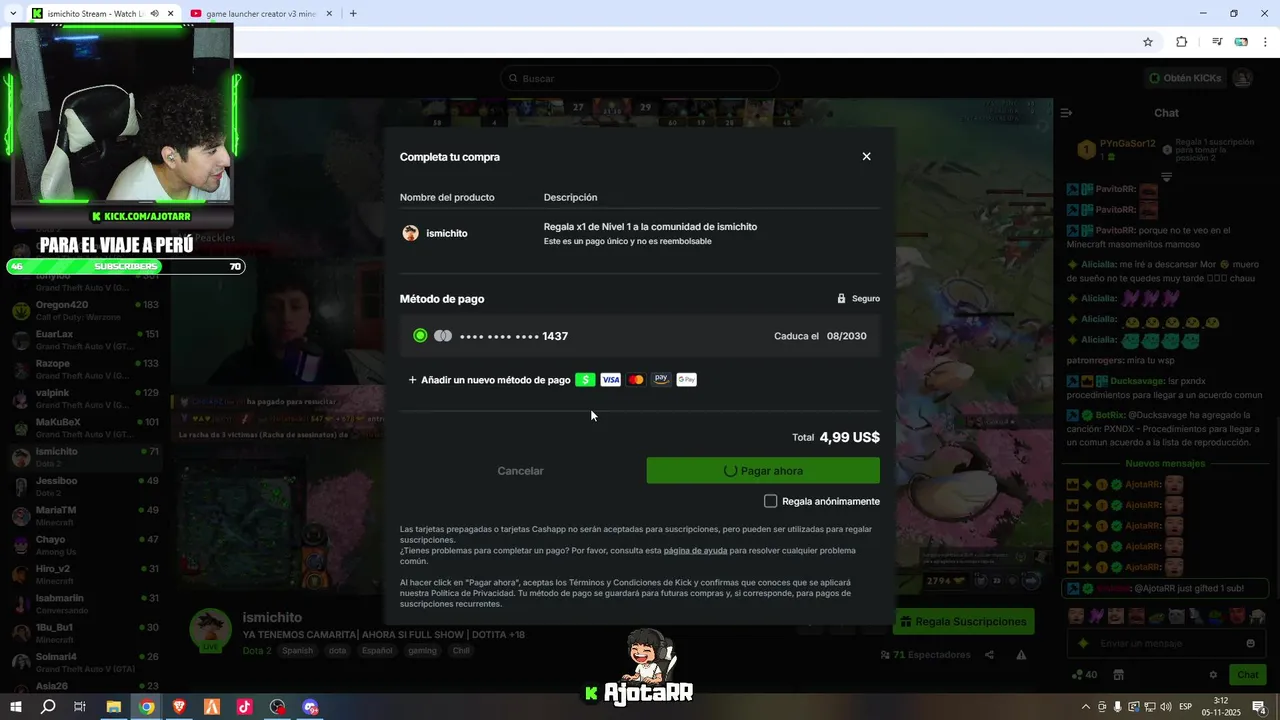Image resolution: width=1280 pixels, height=720 pixels.
Task: Open EuarLax channel in sidebar
Action: 85,339
